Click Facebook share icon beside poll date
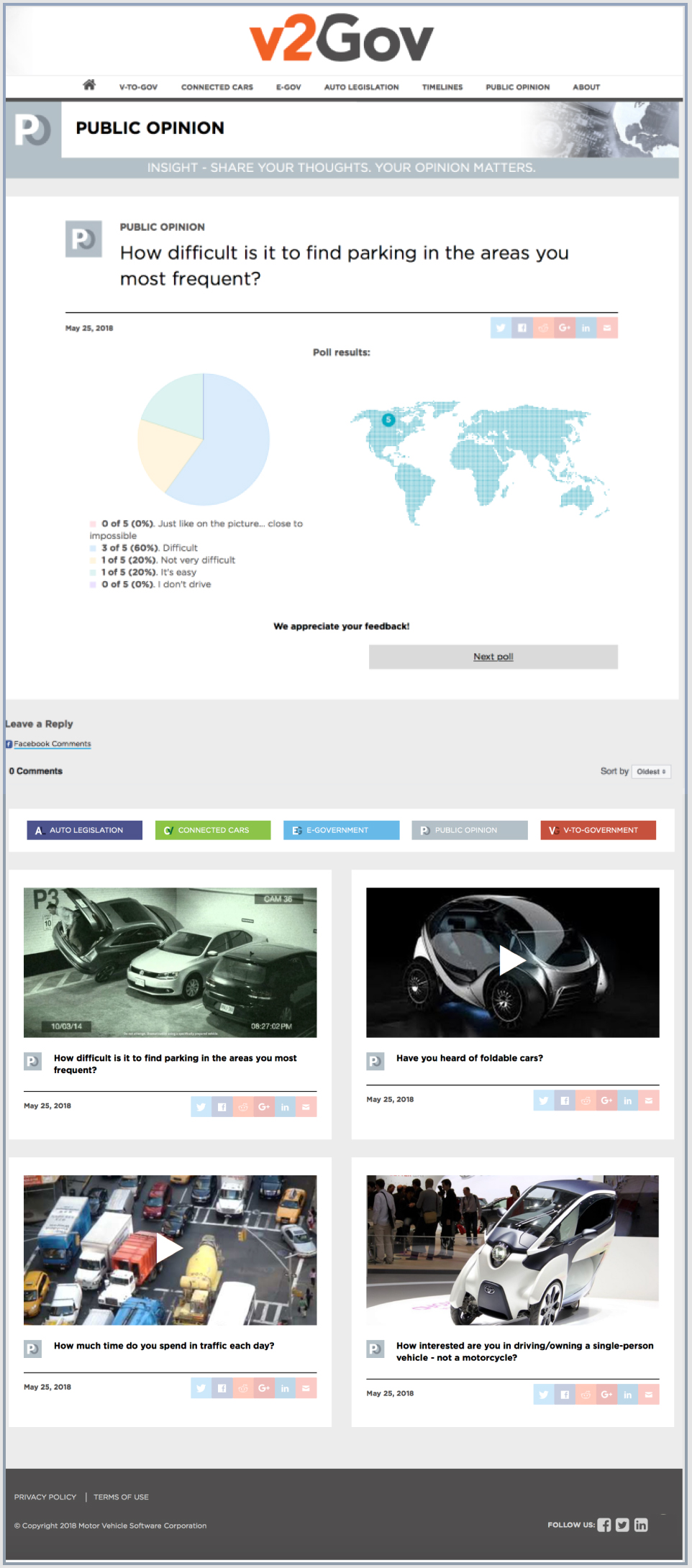Screen dimensions: 692x1568 (x=522, y=328)
